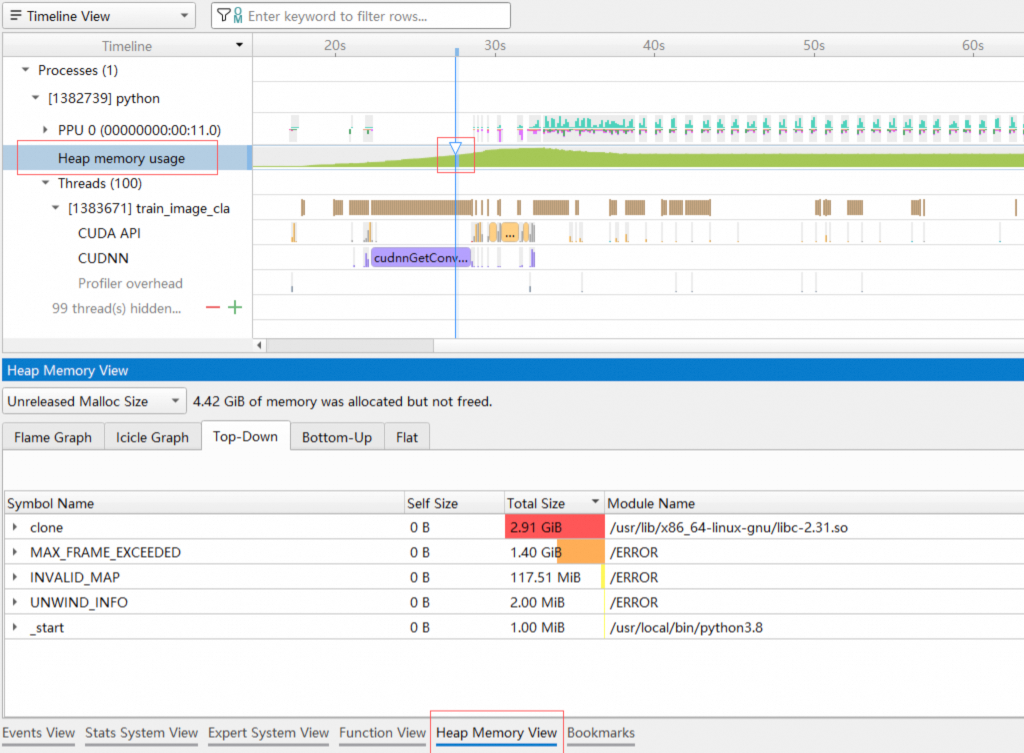Image resolution: width=1024 pixels, height=753 pixels.
Task: Expand the MAX_FRAME_EXCEEDED row
Action: pyautogui.click(x=15, y=552)
